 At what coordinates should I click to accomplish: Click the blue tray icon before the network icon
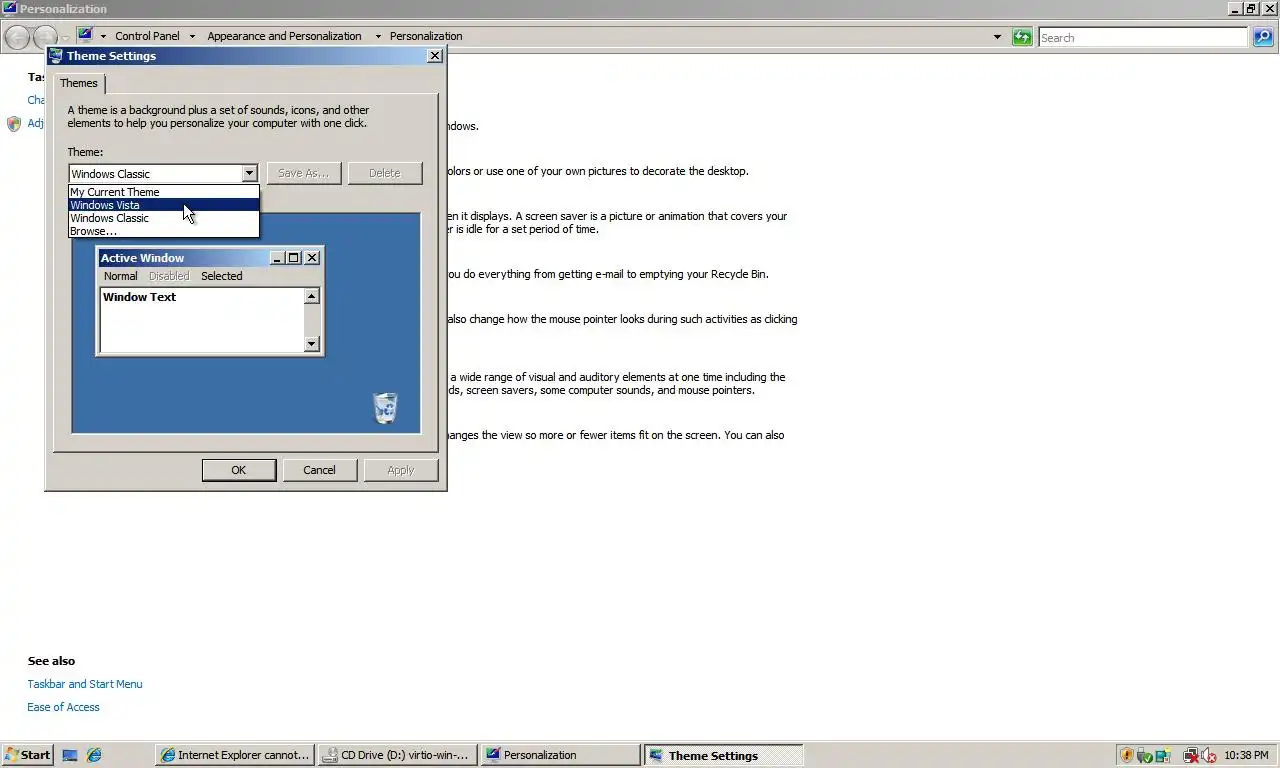pyautogui.click(x=1162, y=756)
